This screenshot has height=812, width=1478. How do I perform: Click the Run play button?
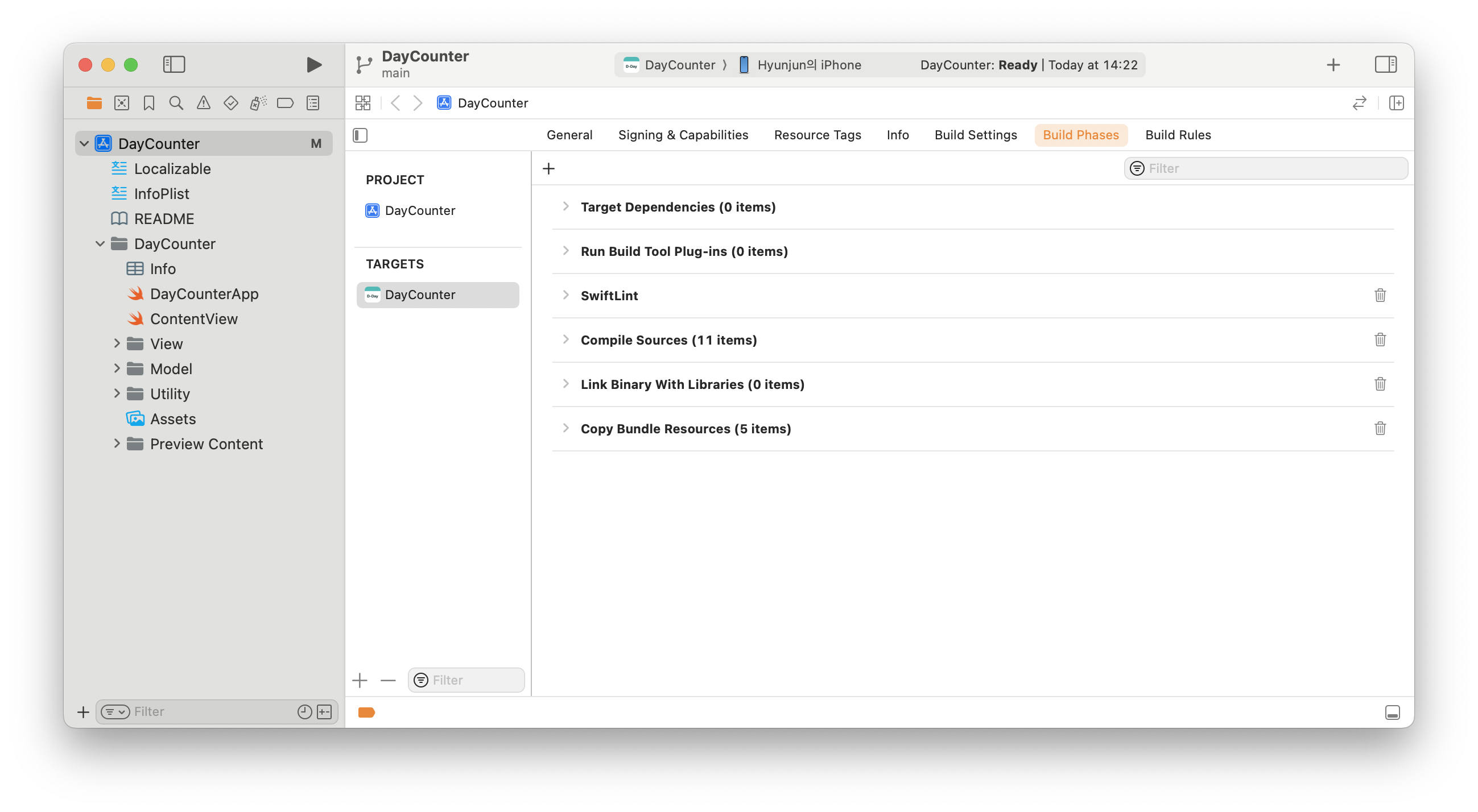[313, 65]
